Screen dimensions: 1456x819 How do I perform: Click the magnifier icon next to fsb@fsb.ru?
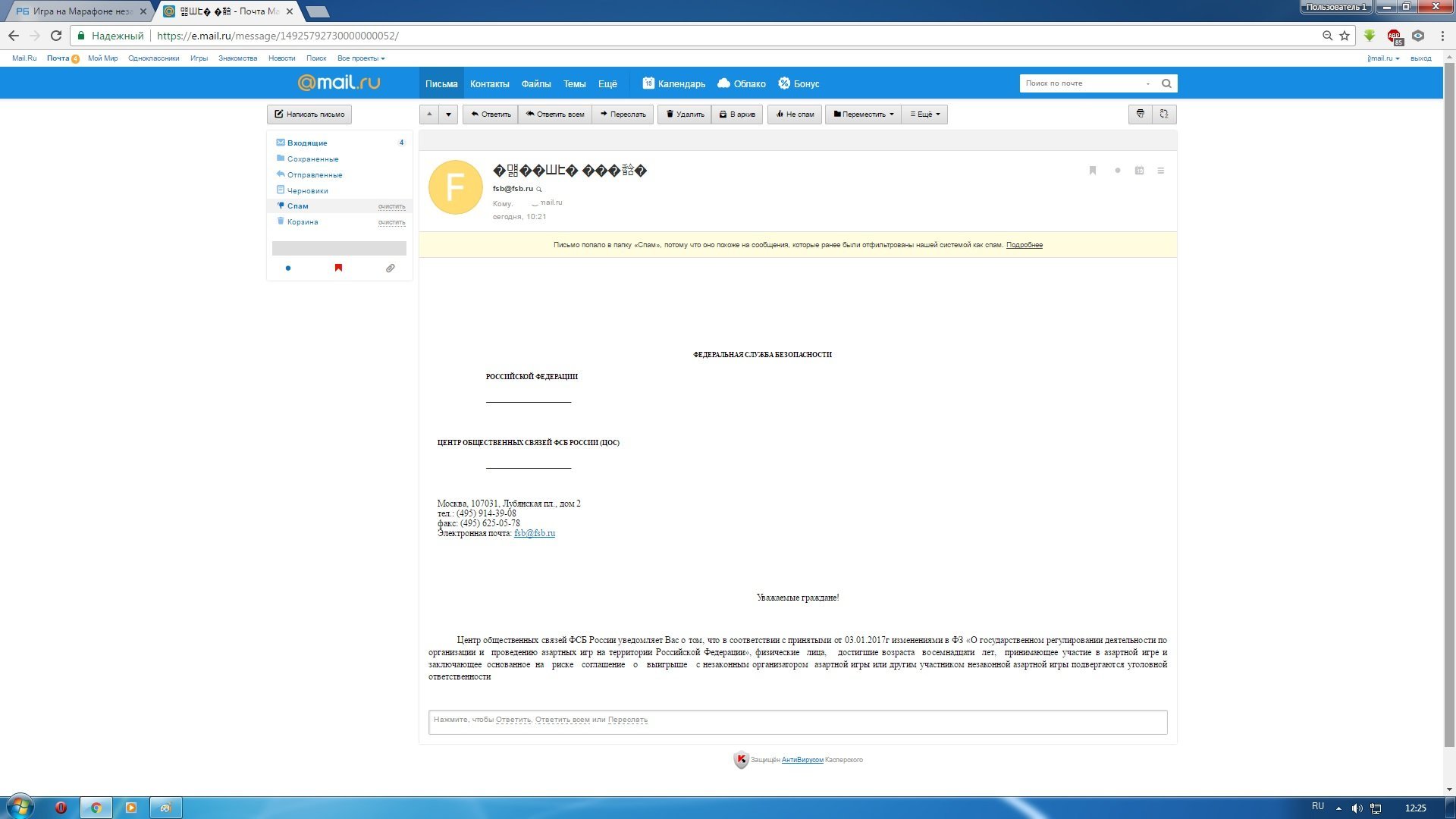[539, 190]
